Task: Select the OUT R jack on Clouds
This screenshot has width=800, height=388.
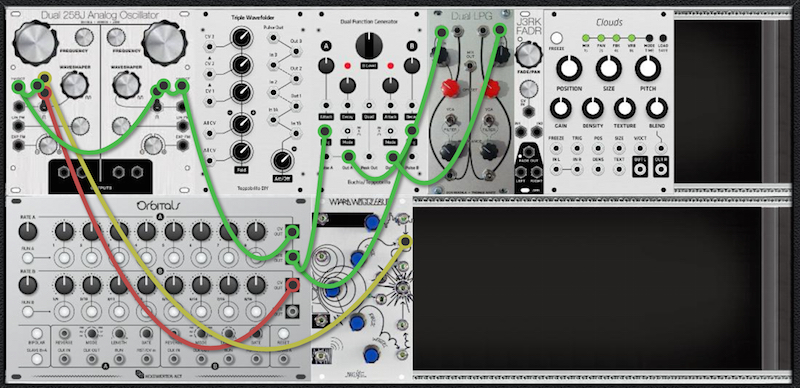Action: click(x=661, y=168)
